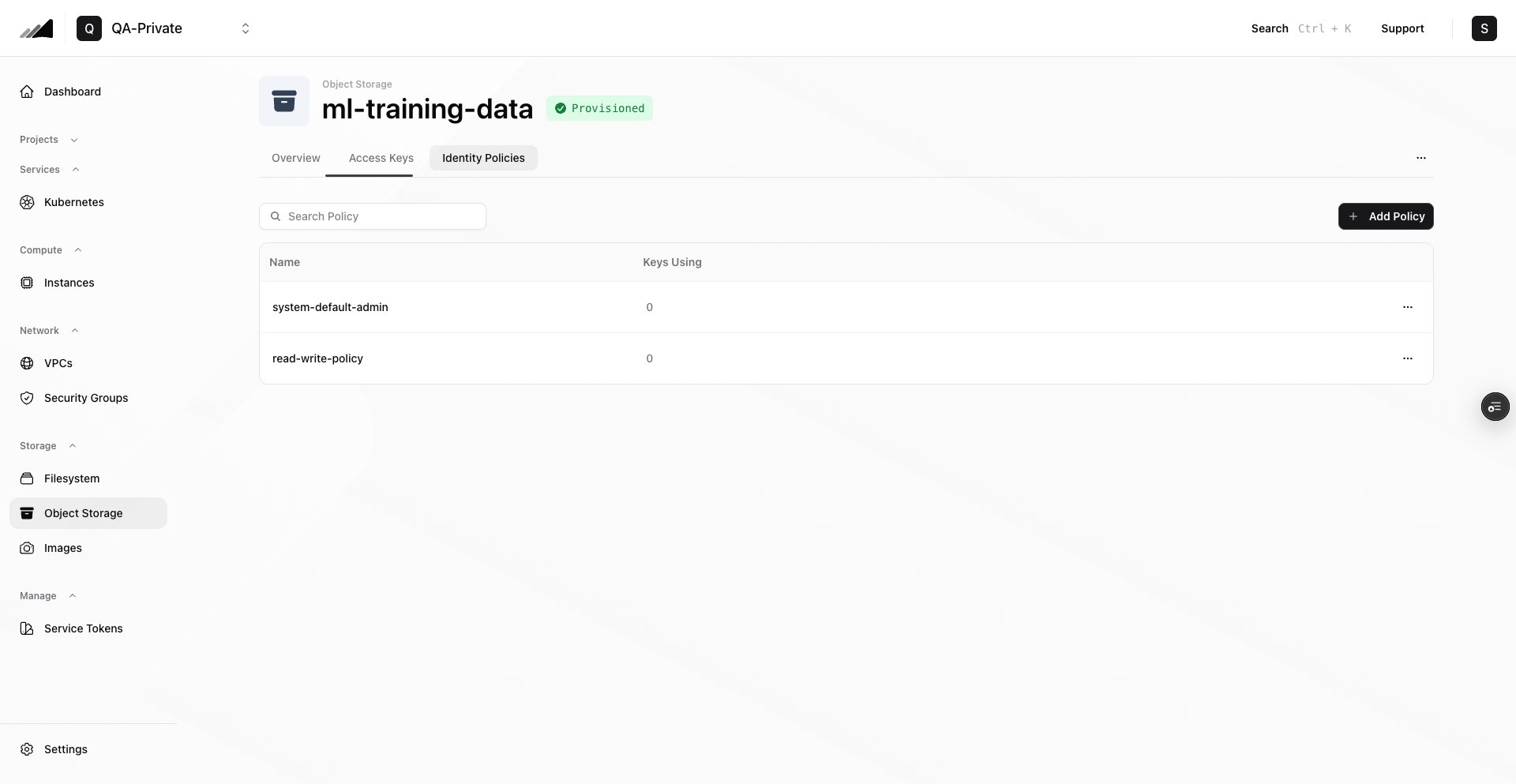Image resolution: width=1516 pixels, height=784 pixels.
Task: Click the VPCs globe icon
Action: [27, 363]
